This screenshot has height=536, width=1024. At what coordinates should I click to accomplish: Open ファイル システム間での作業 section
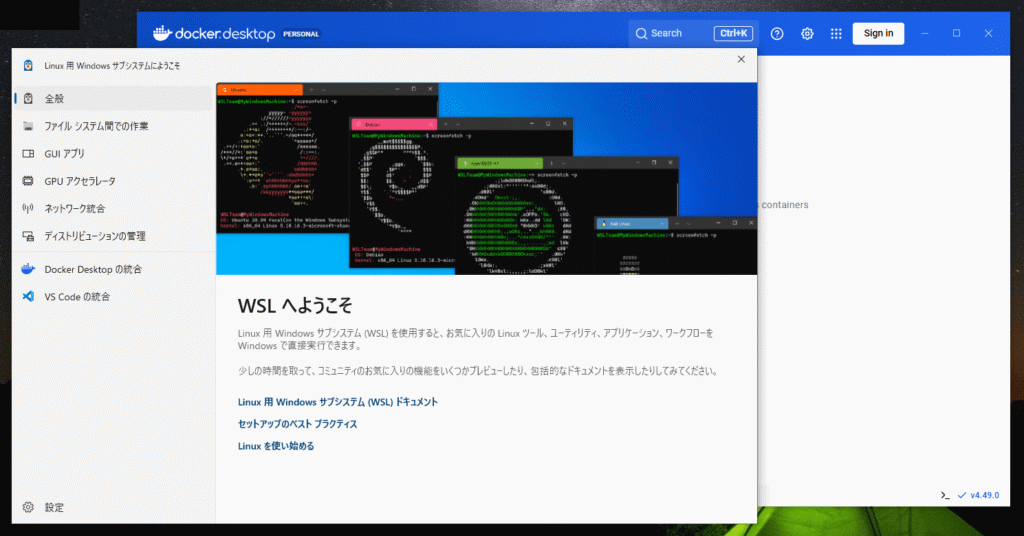[x=96, y=126]
